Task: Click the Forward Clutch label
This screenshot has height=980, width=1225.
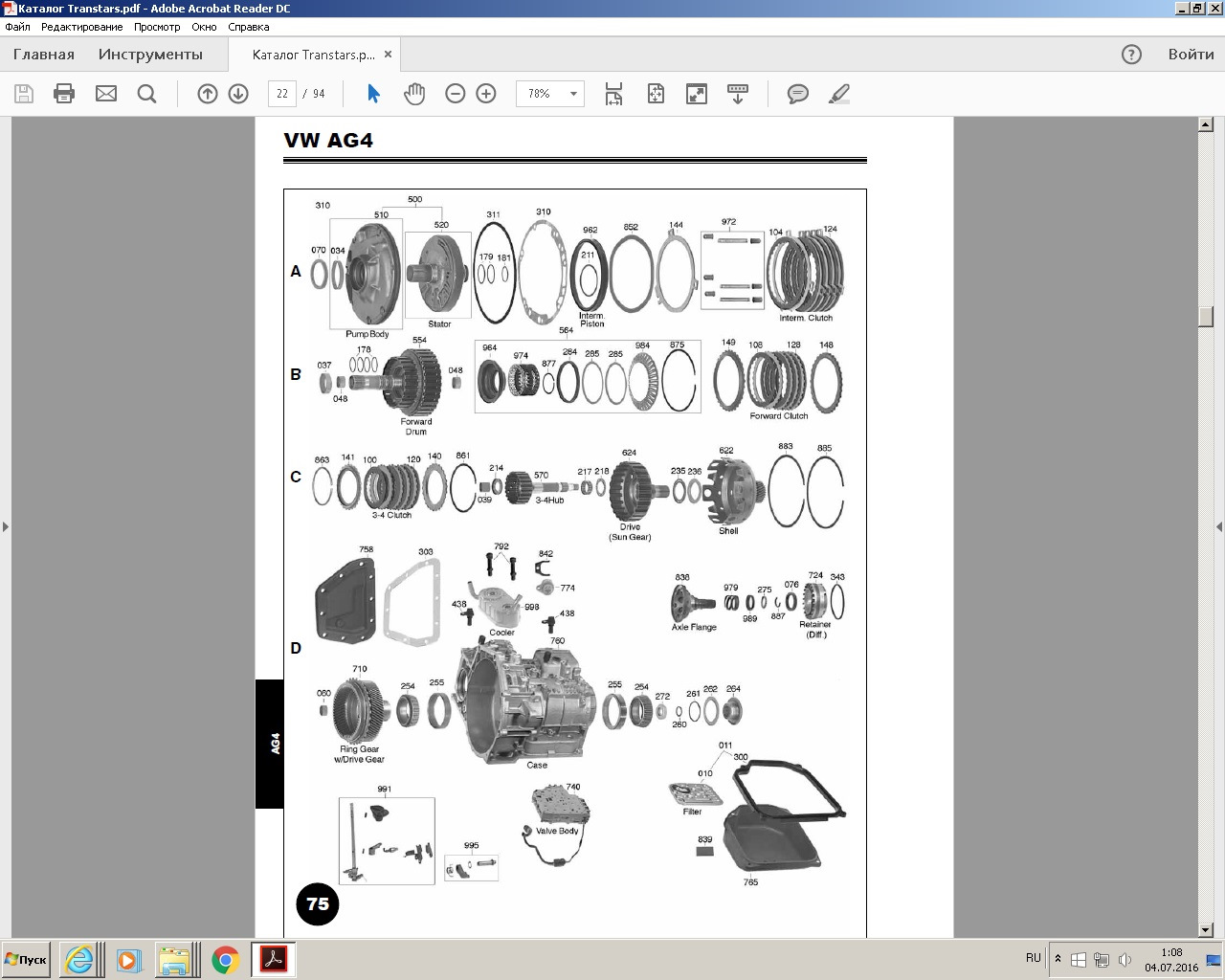Action: (779, 415)
